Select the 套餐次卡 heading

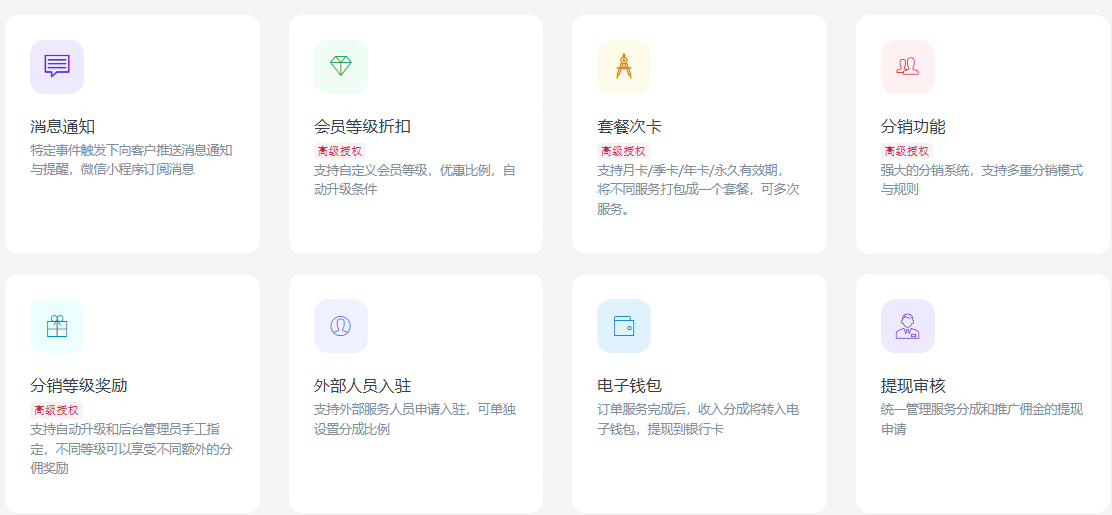629,127
